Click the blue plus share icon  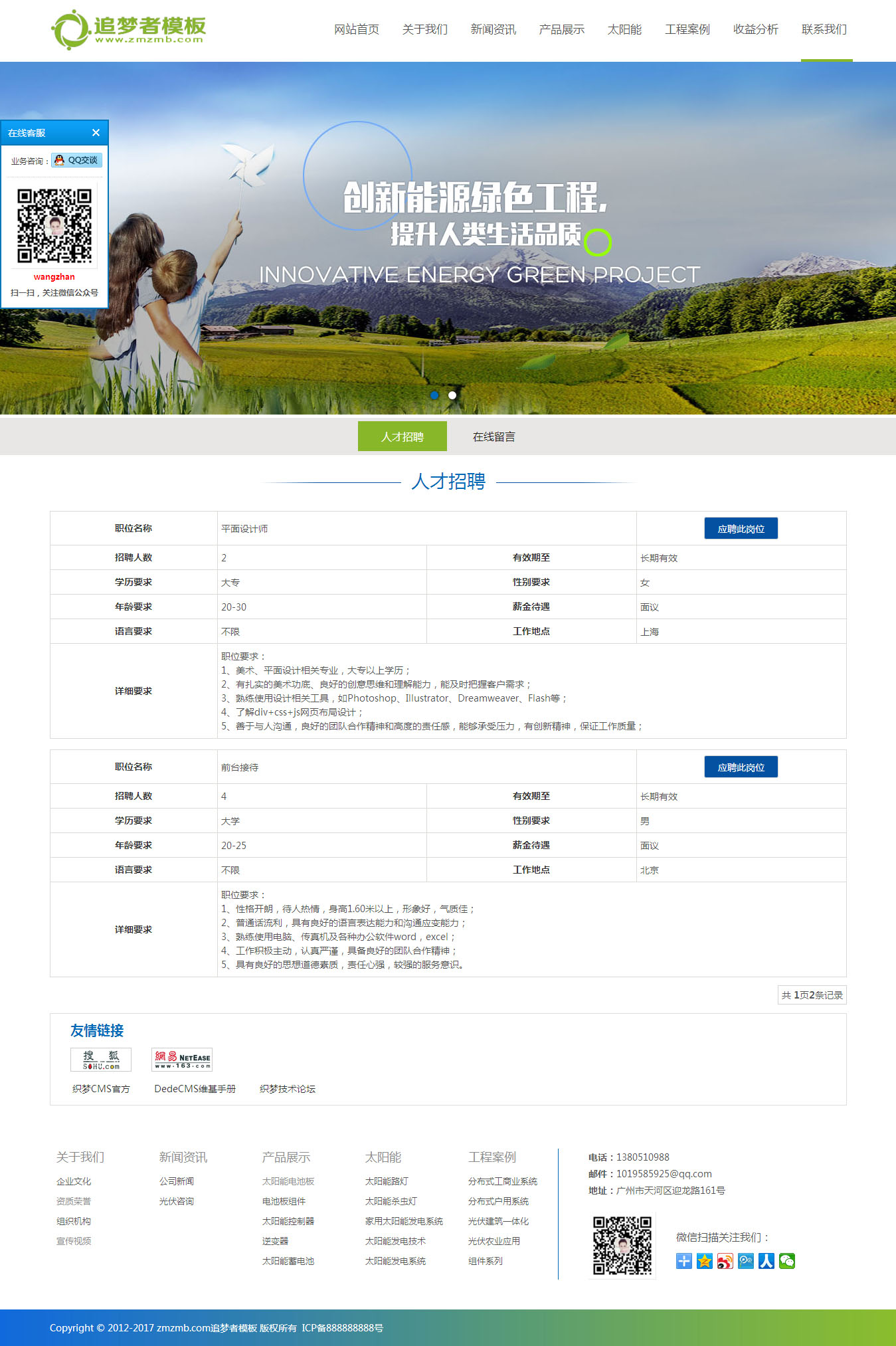pyautogui.click(x=683, y=1260)
